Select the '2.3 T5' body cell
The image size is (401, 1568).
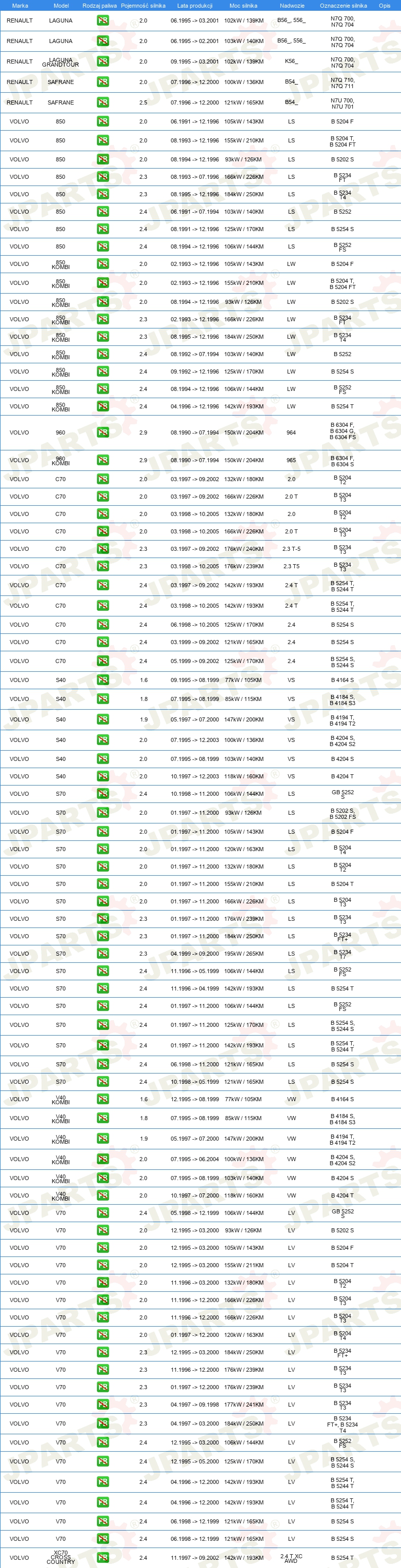pyautogui.click(x=291, y=566)
